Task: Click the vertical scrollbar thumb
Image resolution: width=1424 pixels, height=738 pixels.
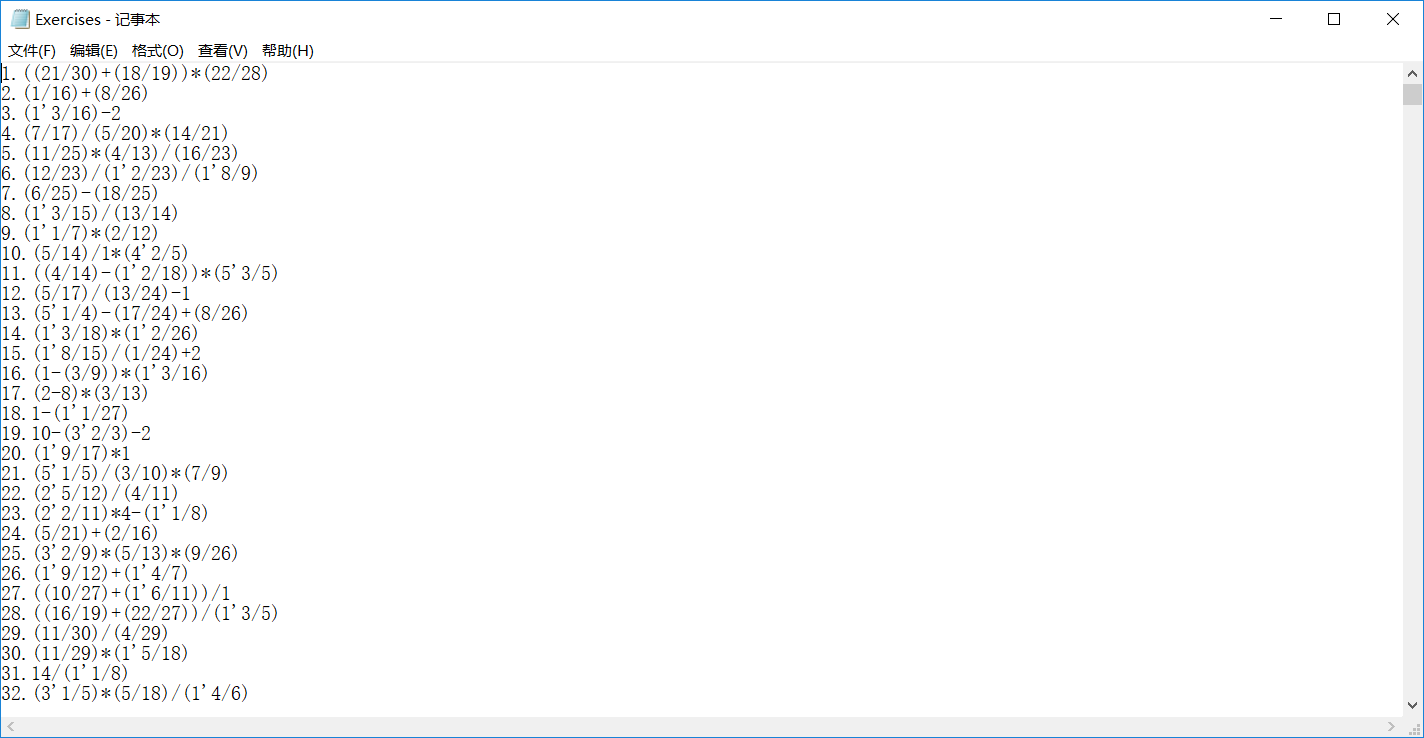Action: pos(1412,95)
